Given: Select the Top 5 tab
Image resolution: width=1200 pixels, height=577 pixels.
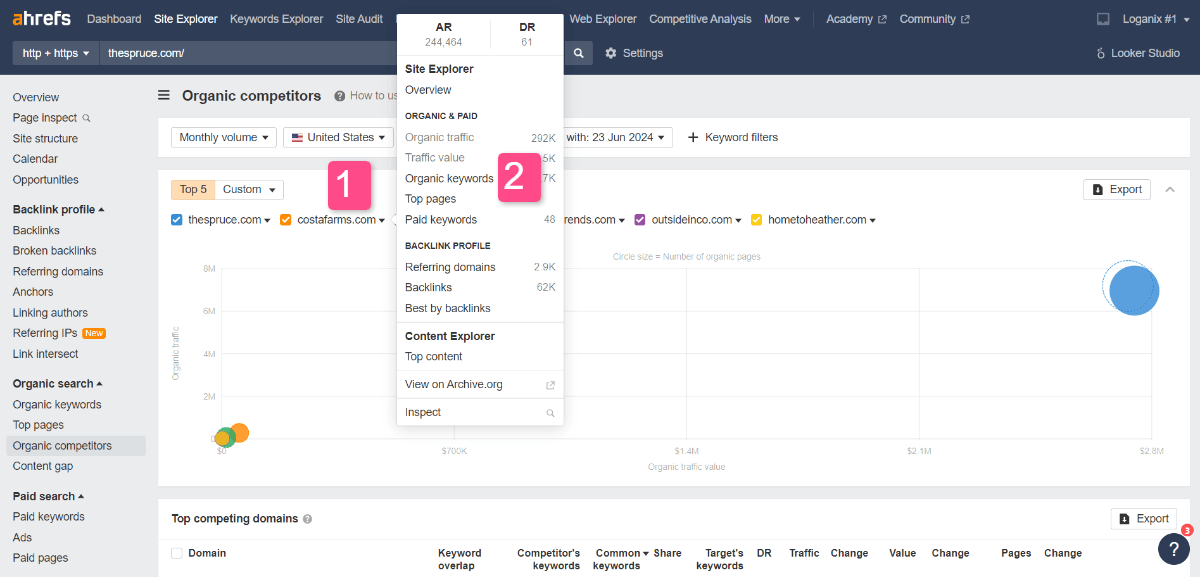Looking at the screenshot, I should point(193,189).
